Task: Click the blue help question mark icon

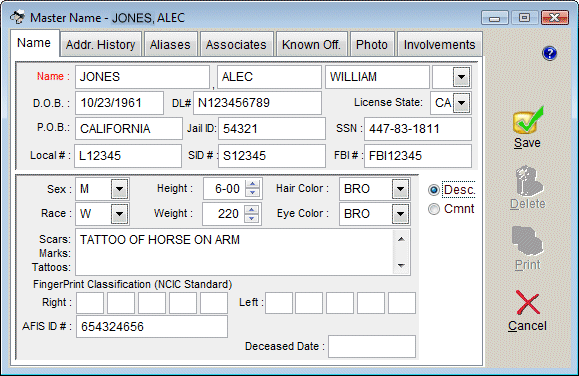Action: click(x=549, y=53)
